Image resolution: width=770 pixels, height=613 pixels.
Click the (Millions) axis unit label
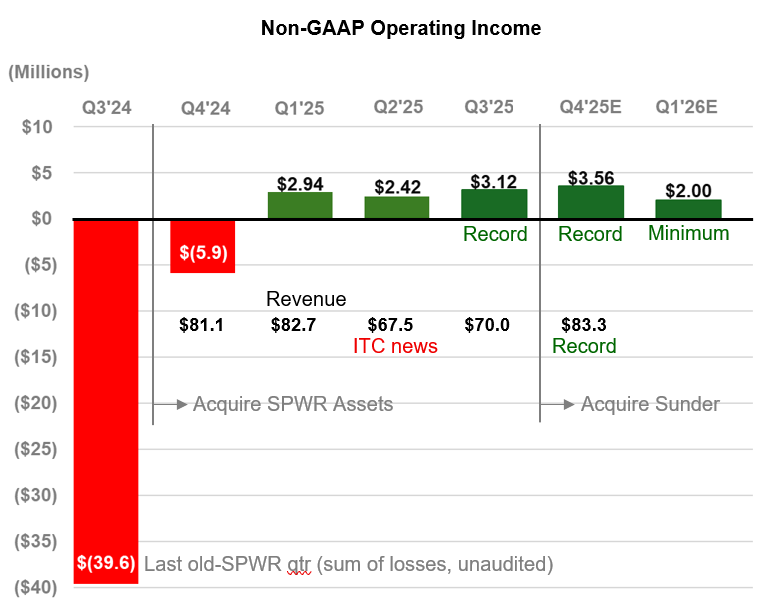pos(49,72)
